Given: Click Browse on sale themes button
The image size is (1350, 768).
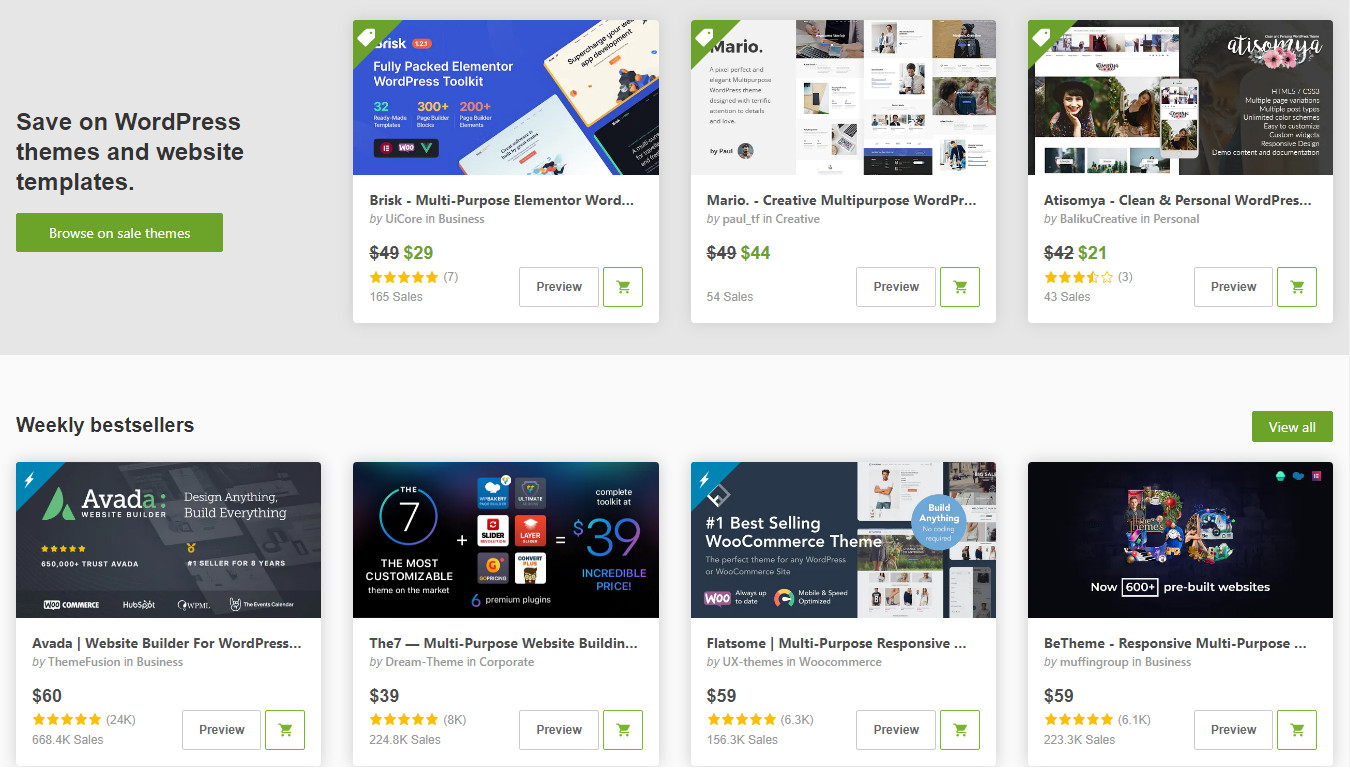Looking at the screenshot, I should tap(119, 233).
